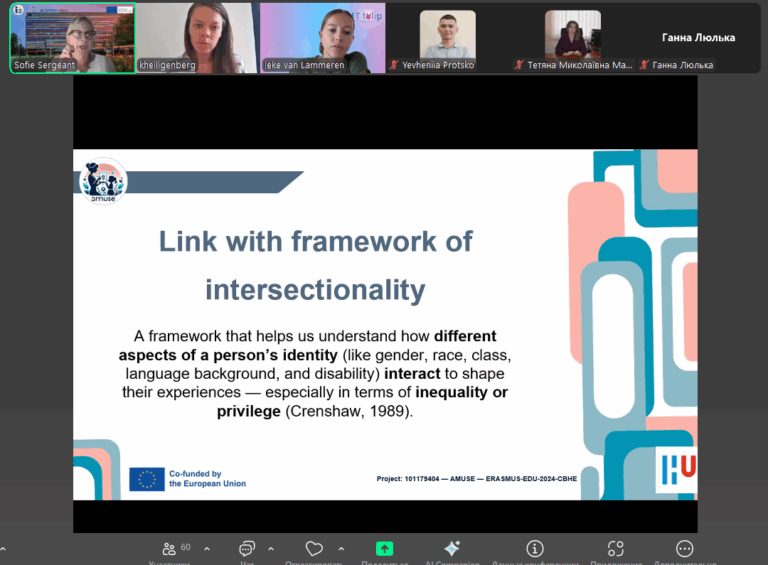
Task: Click the 'kheiligenberg' name label
Action: tap(167, 65)
